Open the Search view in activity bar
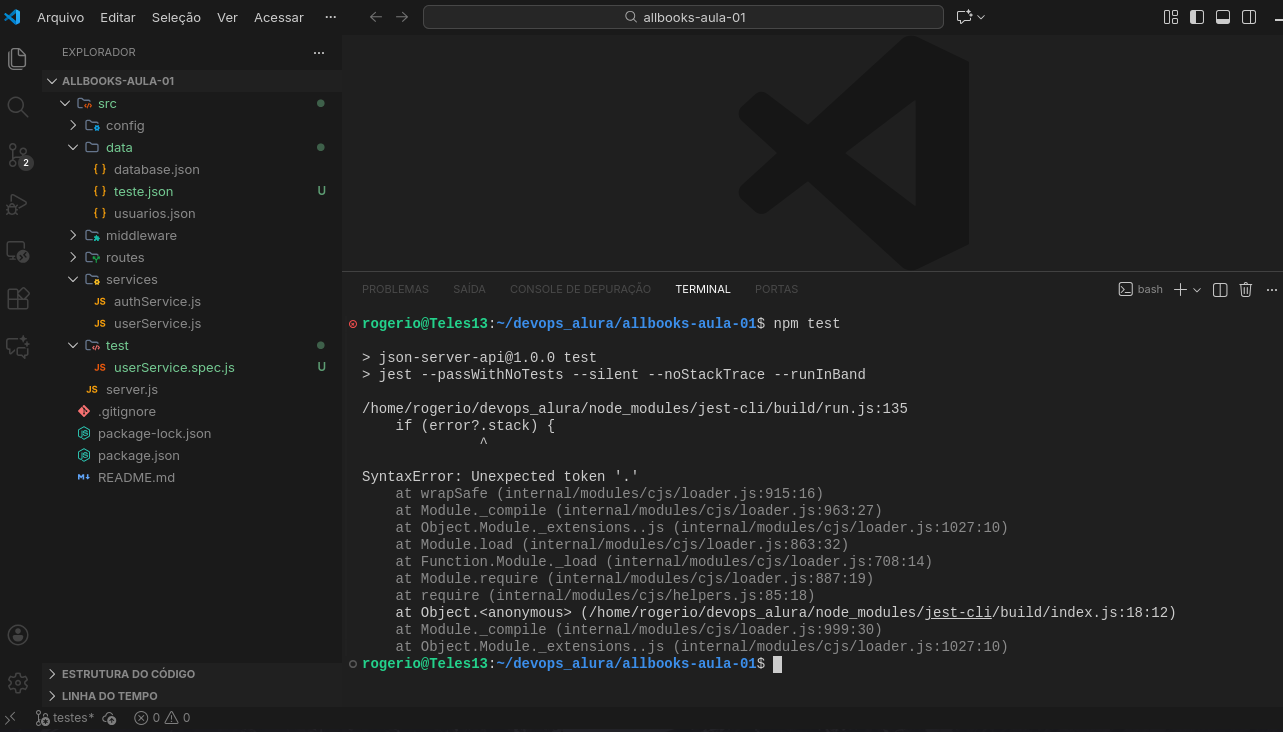This screenshot has width=1283, height=732. [17, 107]
